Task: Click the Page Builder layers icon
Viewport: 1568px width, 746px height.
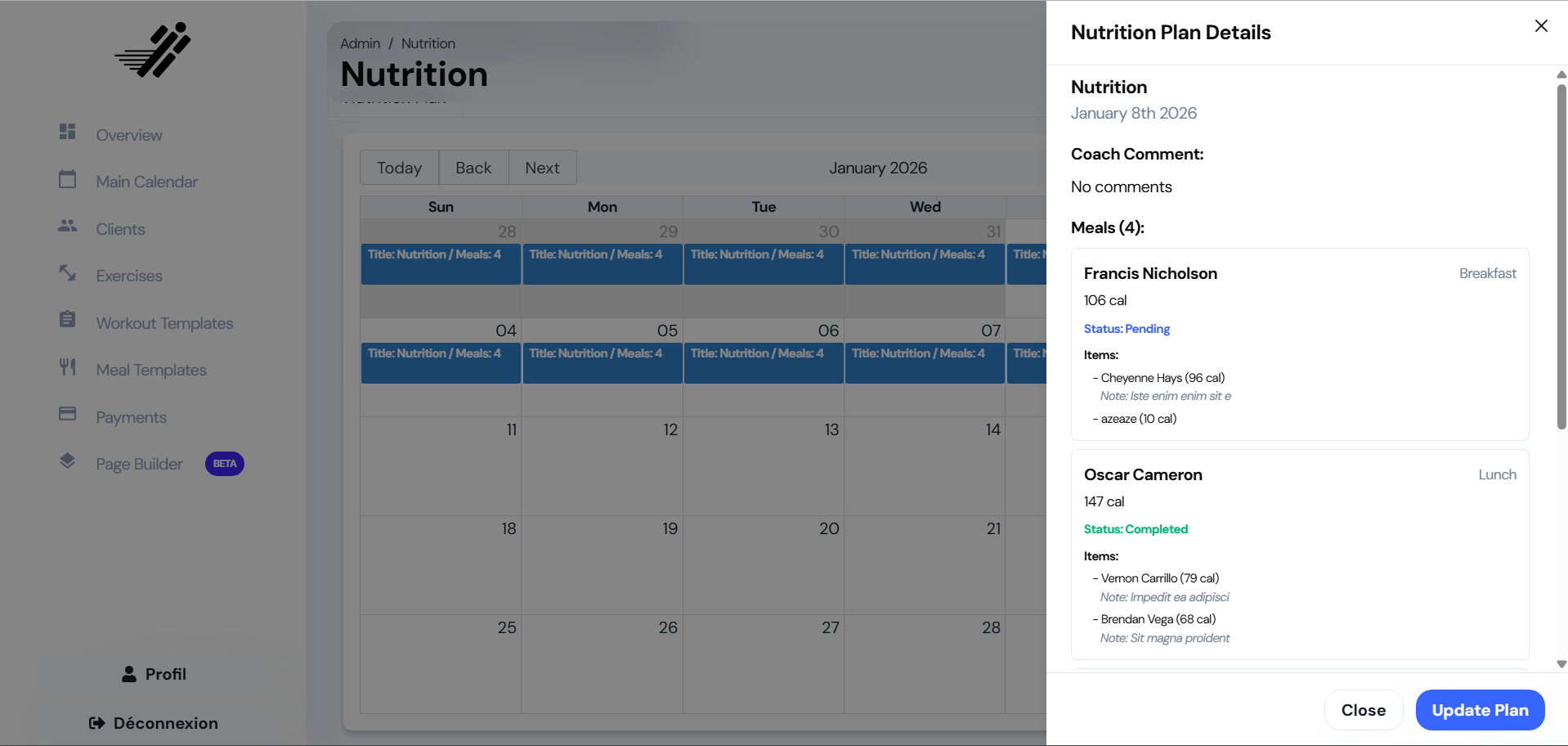Action: (67, 461)
